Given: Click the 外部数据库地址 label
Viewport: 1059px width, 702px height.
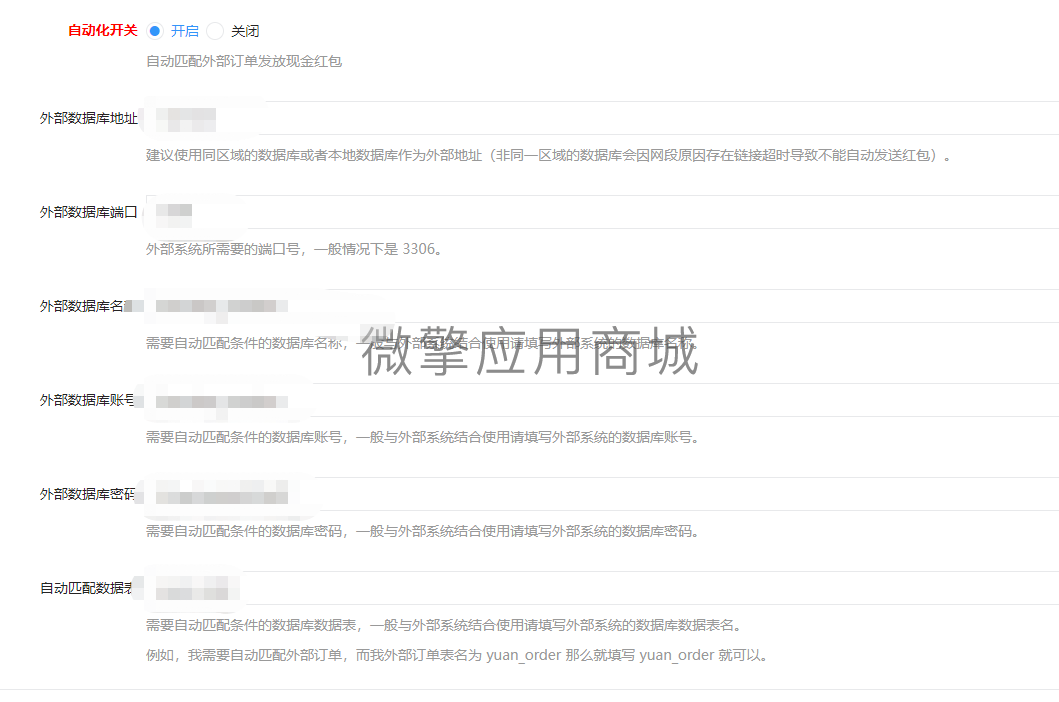Looking at the screenshot, I should click(x=88, y=118).
